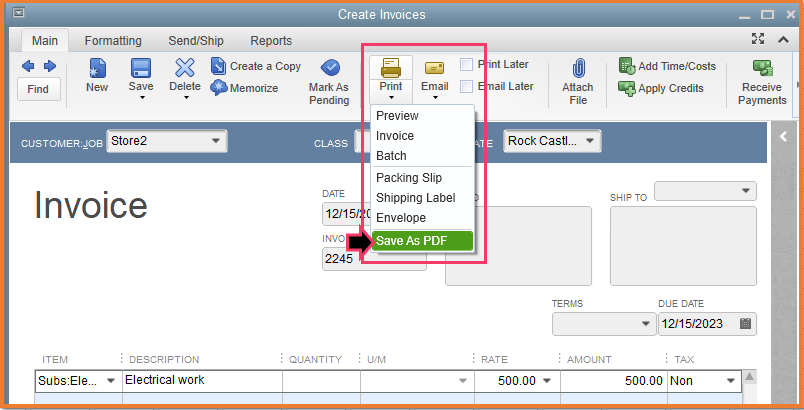
Task: Choose Shipping Label from the Print menu
Action: (423, 198)
